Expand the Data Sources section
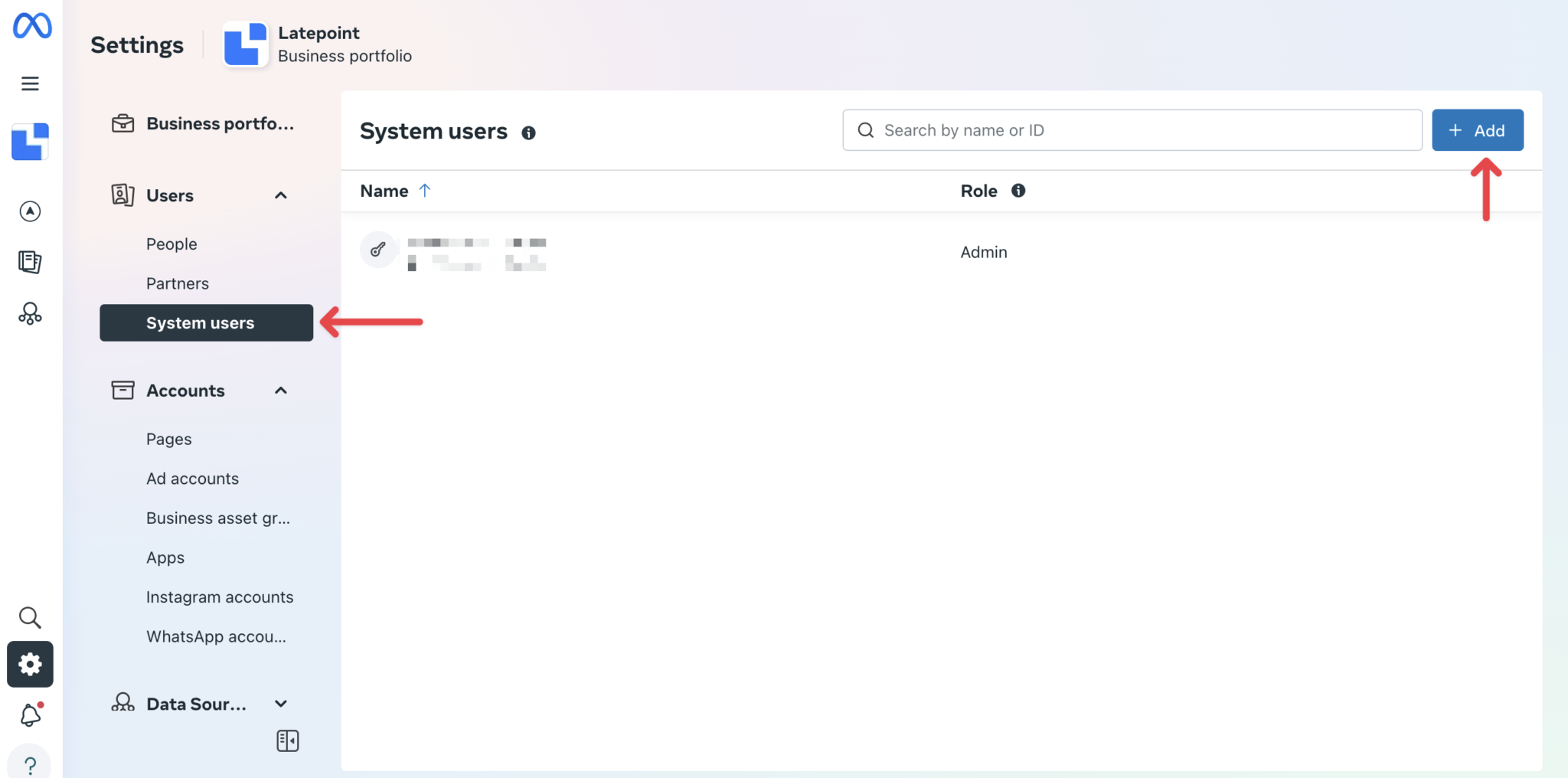 click(281, 703)
